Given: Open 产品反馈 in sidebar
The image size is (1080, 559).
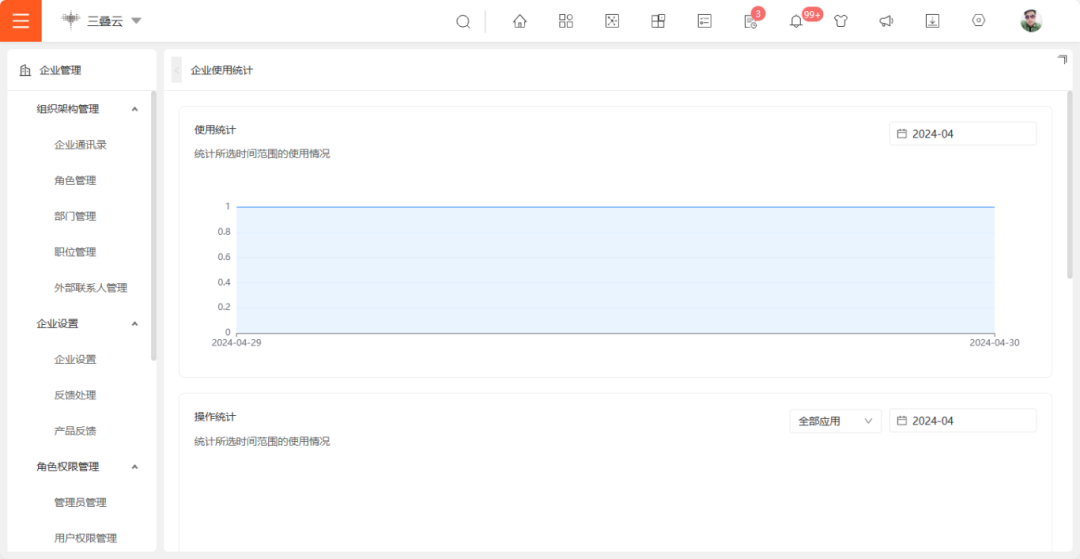Looking at the screenshot, I should (x=75, y=431).
